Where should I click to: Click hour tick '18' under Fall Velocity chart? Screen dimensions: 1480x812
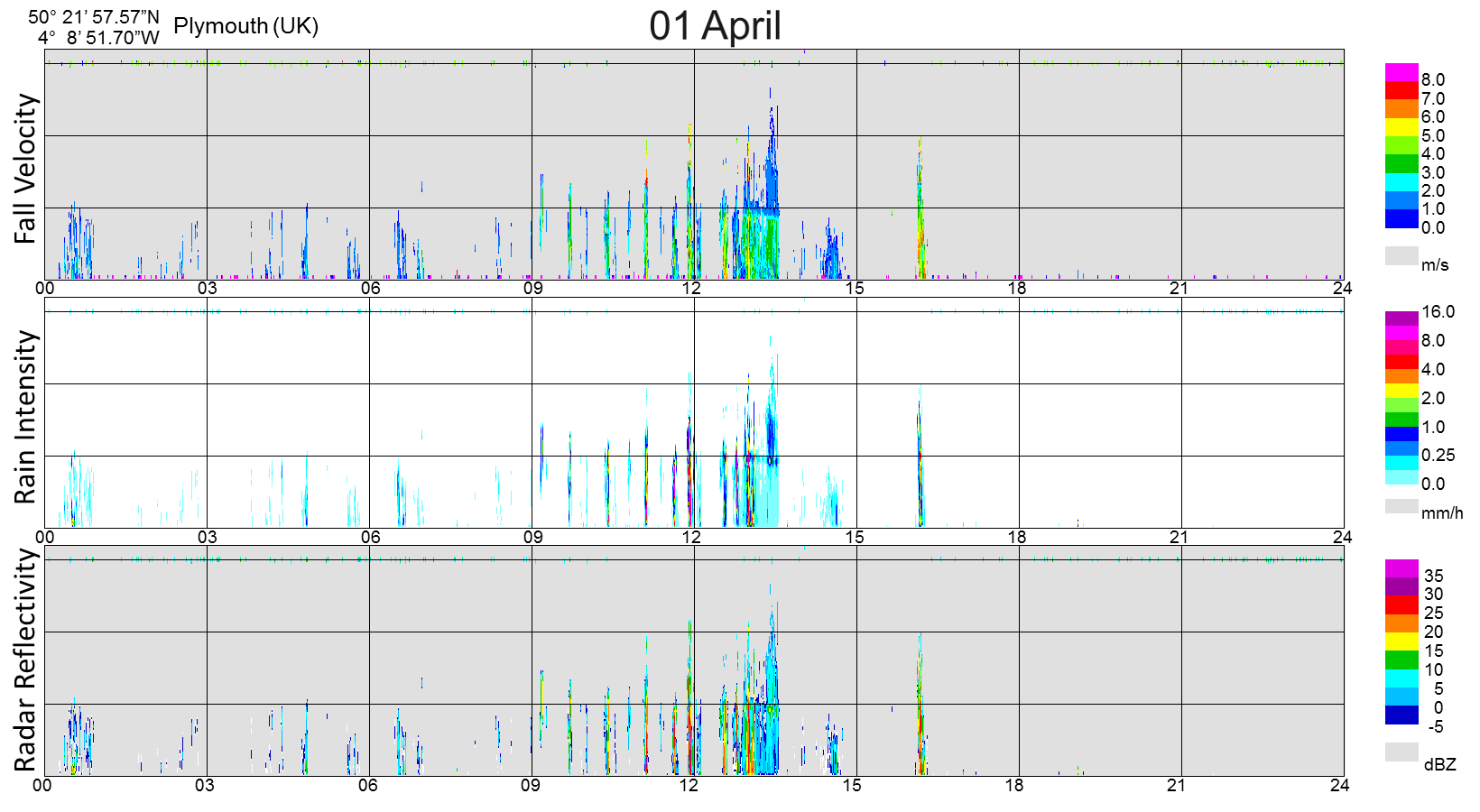[1017, 289]
